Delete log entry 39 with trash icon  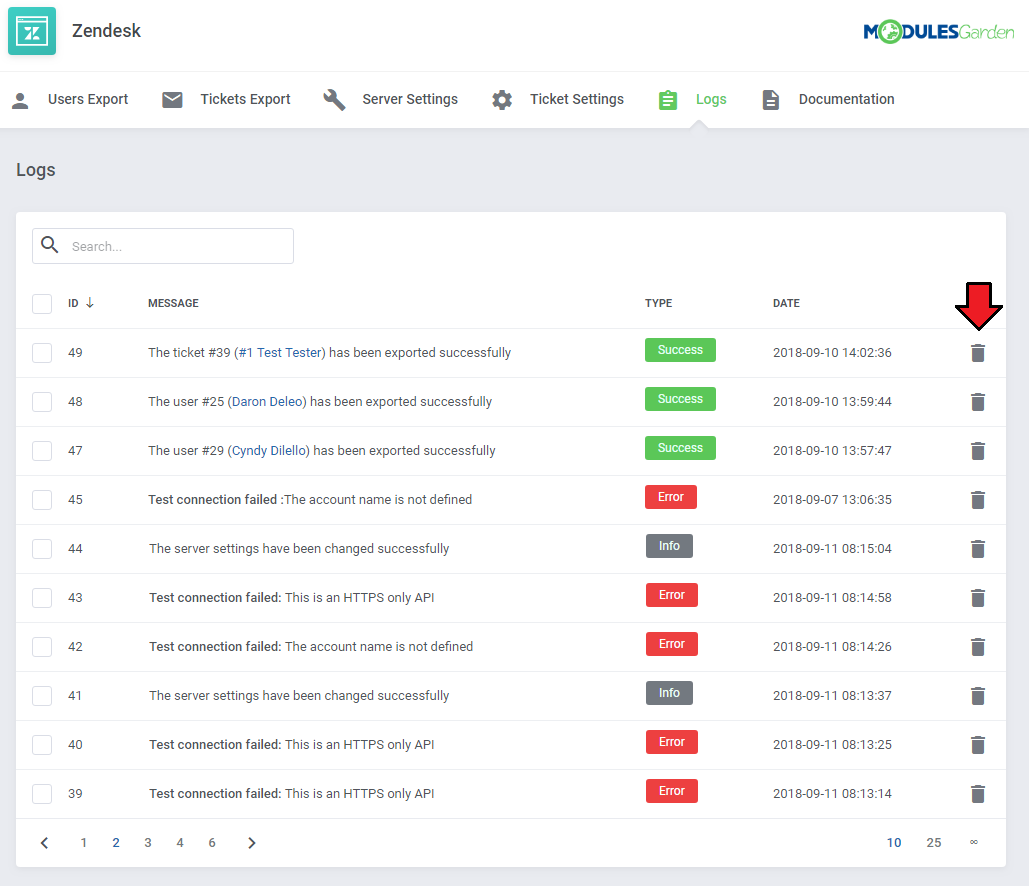pos(978,793)
